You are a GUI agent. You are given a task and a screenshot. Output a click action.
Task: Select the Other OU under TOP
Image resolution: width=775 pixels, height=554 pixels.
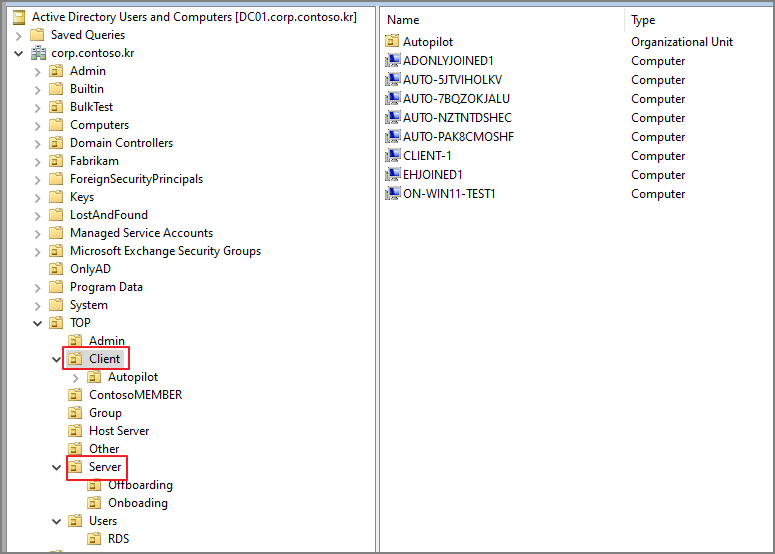pyautogui.click(x=104, y=449)
